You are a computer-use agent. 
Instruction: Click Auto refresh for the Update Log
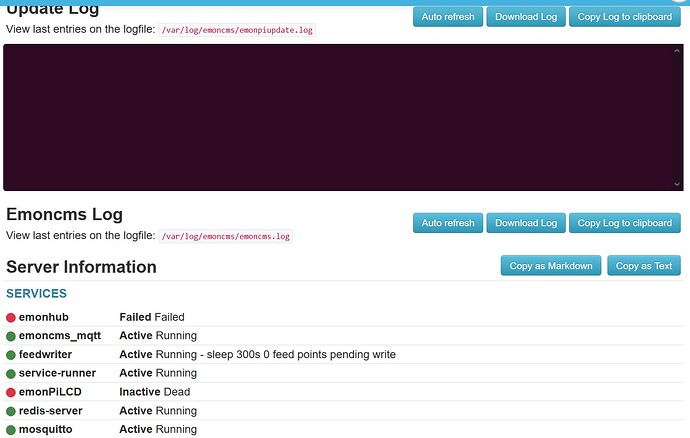tap(448, 17)
